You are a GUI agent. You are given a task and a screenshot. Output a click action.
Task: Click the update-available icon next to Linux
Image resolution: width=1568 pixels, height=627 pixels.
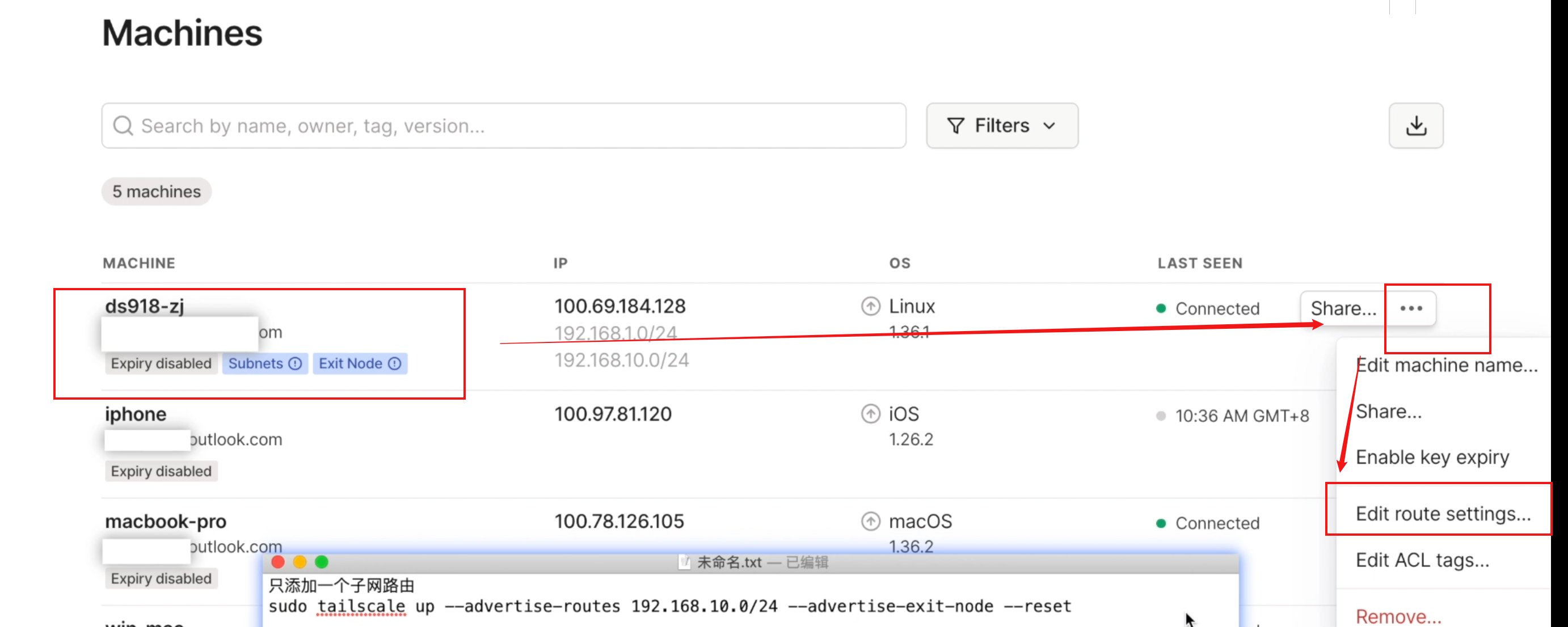pyautogui.click(x=870, y=306)
